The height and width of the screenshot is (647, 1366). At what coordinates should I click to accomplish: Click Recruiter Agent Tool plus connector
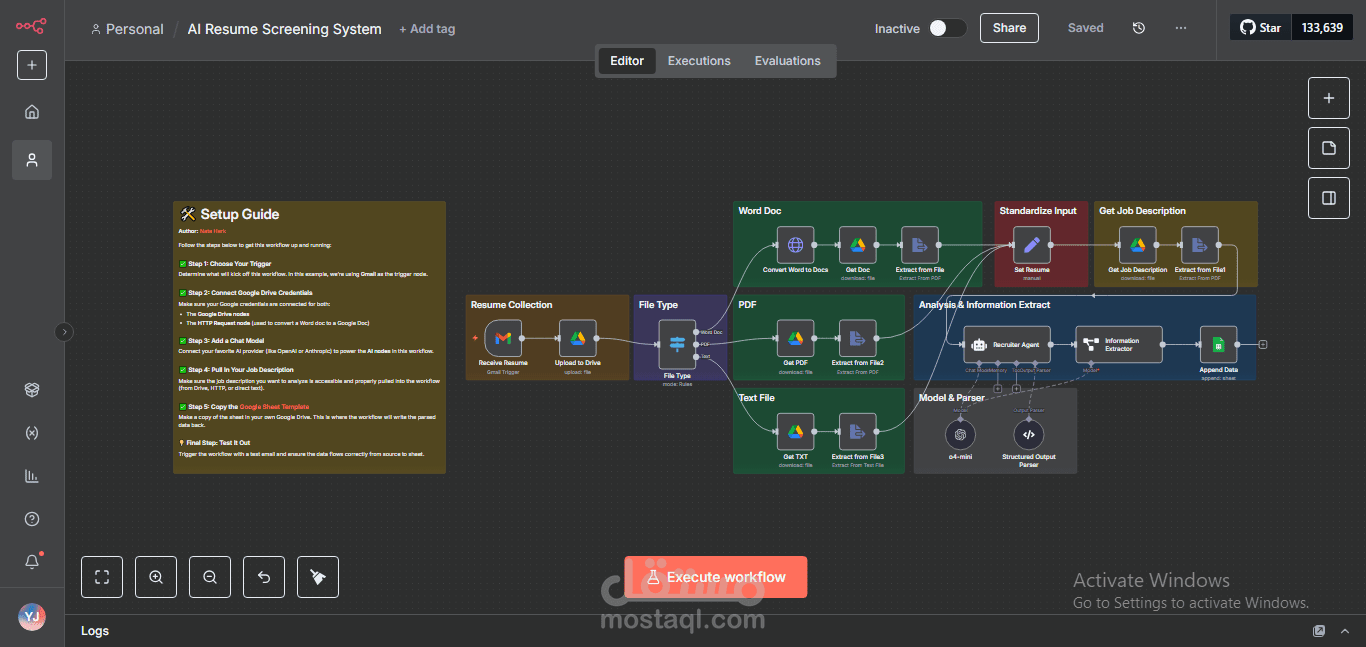pos(1016,388)
